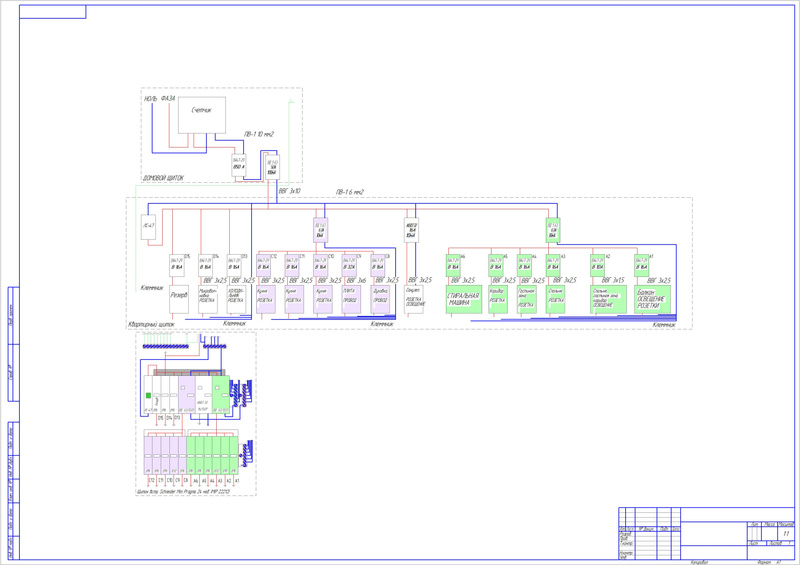Click the Клеммник label below purple group
Viewport: 800px width, 565px height.
point(382,324)
